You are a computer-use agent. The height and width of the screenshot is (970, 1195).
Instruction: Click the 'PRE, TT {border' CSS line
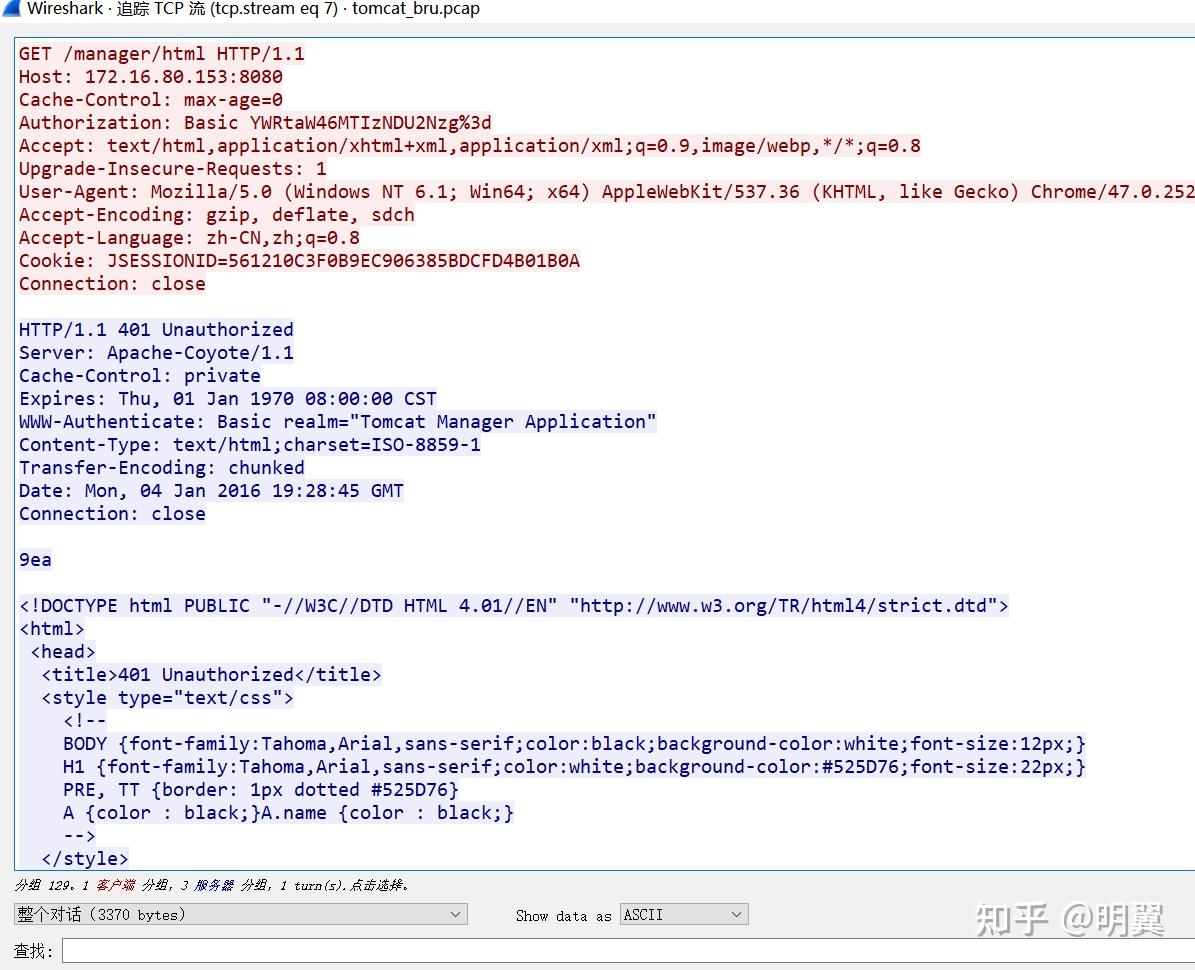click(261, 789)
